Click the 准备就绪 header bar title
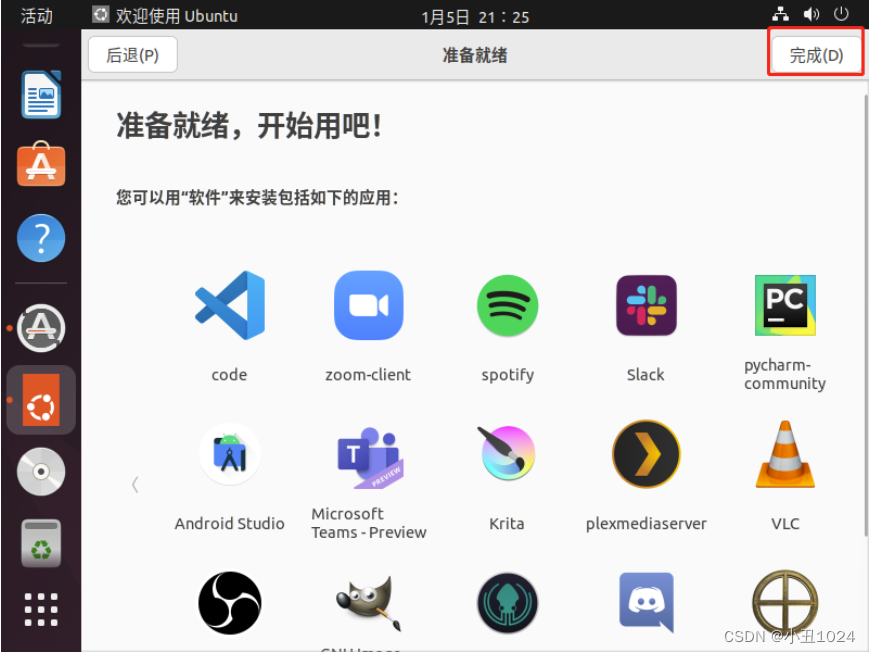This screenshot has height=654, width=871. pos(475,55)
